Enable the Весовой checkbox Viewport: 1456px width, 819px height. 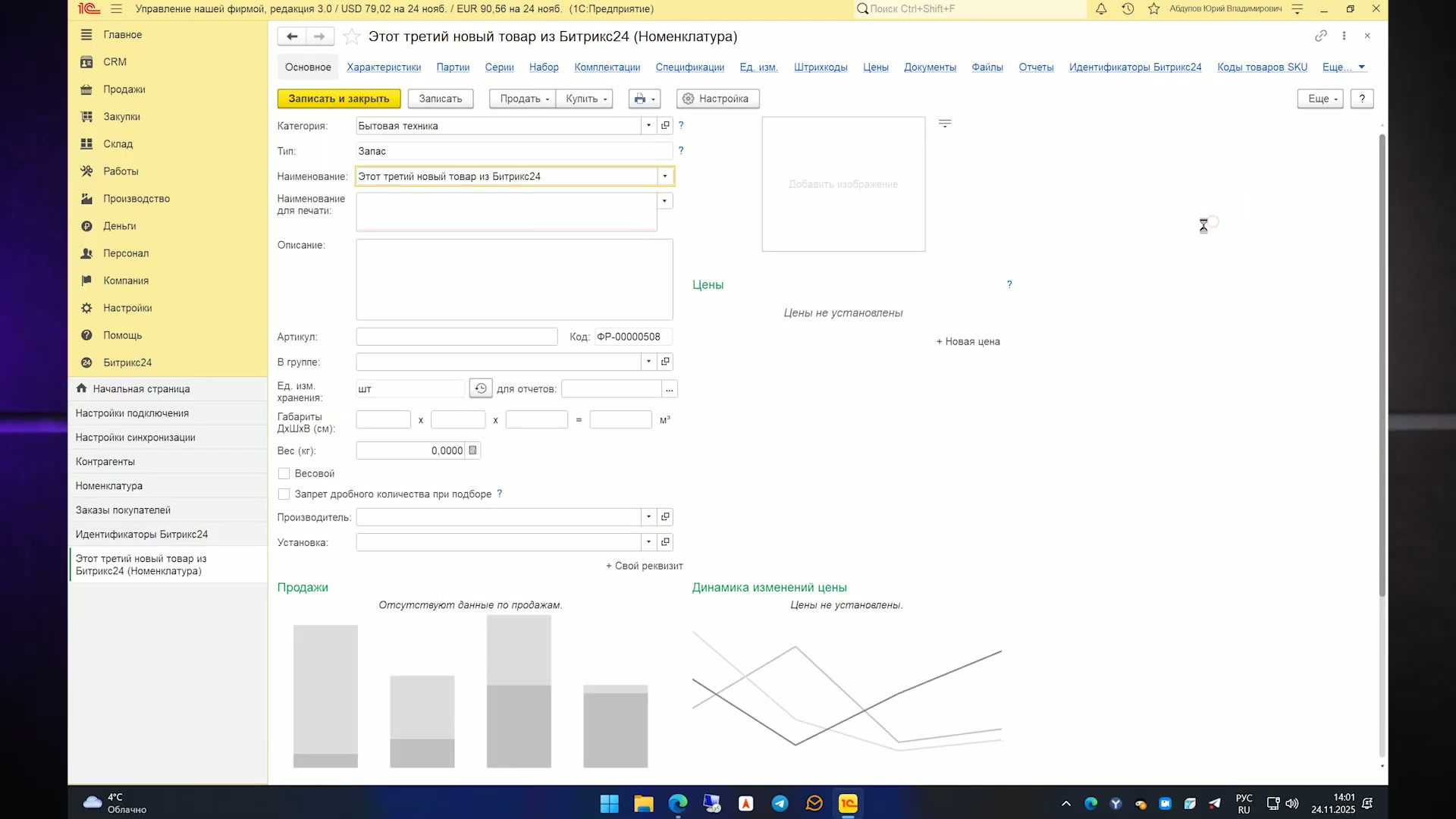pos(284,474)
